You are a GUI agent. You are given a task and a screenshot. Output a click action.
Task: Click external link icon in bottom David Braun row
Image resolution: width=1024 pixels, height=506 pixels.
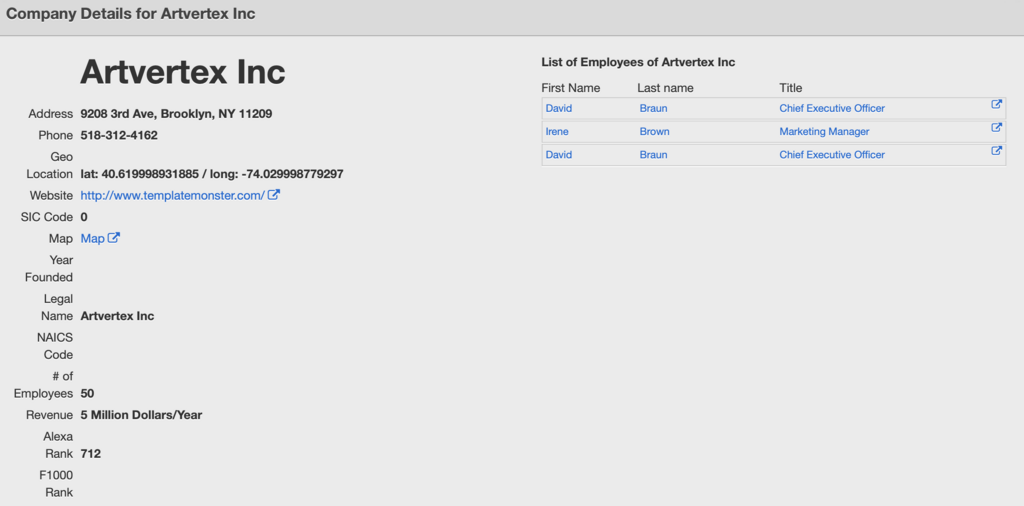point(996,151)
